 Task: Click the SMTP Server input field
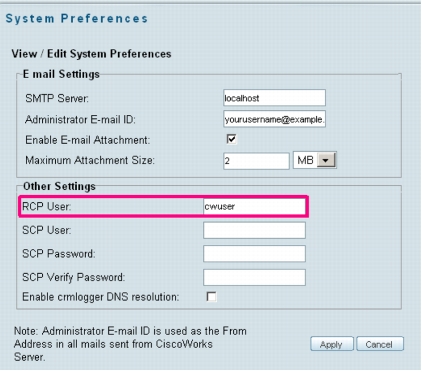coord(274,98)
